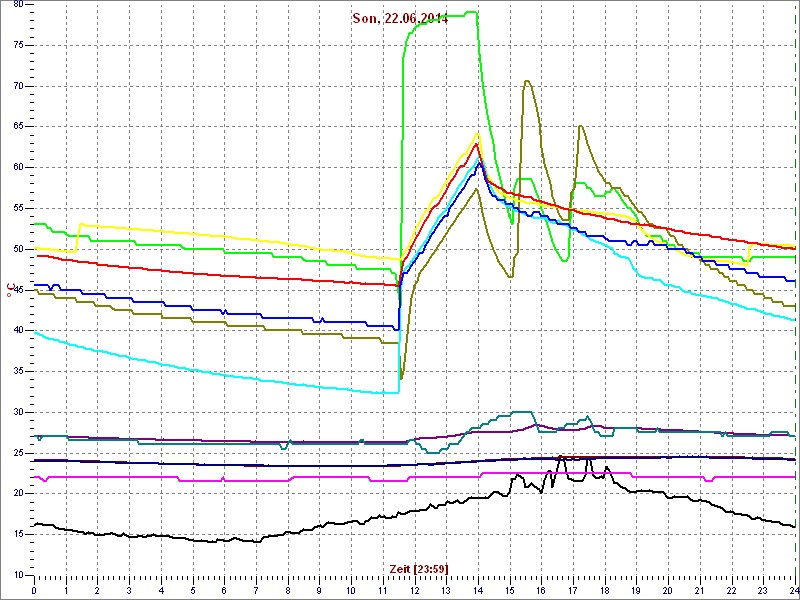Viewport: 800px width, 600px height.
Task: Select the 35 label on the temperature axis
Action: coord(17,371)
